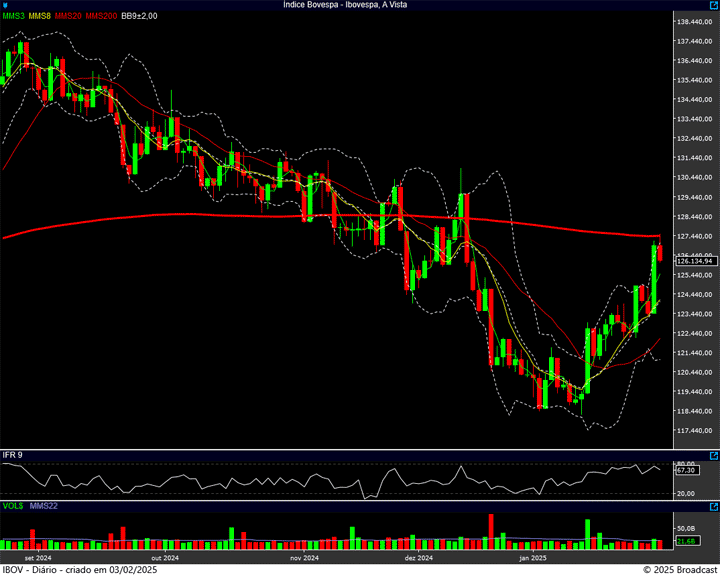Click the VOL$ indicator label

pos(13,506)
